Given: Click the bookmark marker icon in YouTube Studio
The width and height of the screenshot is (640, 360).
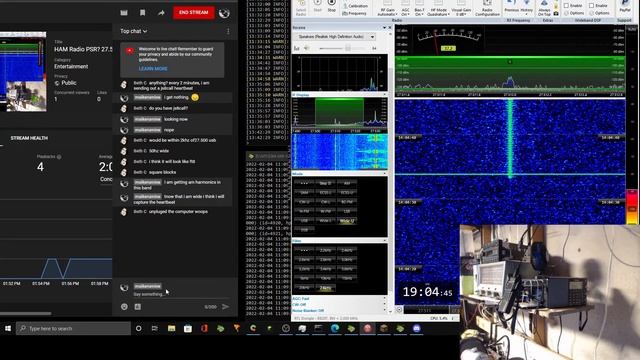Looking at the screenshot, I should (x=142, y=13).
